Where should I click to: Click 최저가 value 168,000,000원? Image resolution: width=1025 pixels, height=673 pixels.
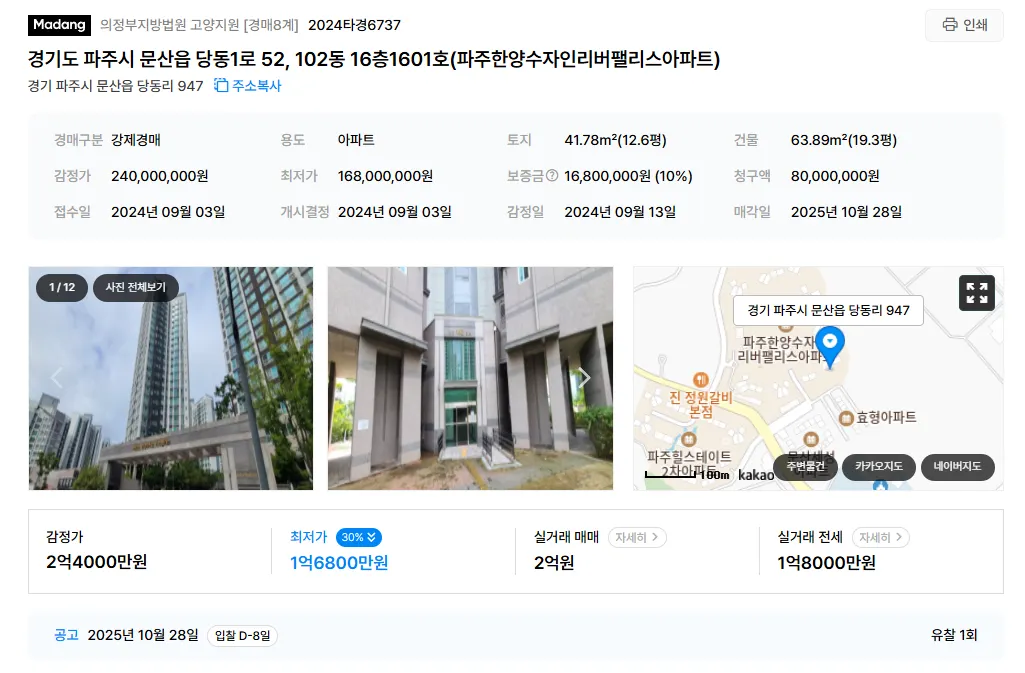click(385, 176)
